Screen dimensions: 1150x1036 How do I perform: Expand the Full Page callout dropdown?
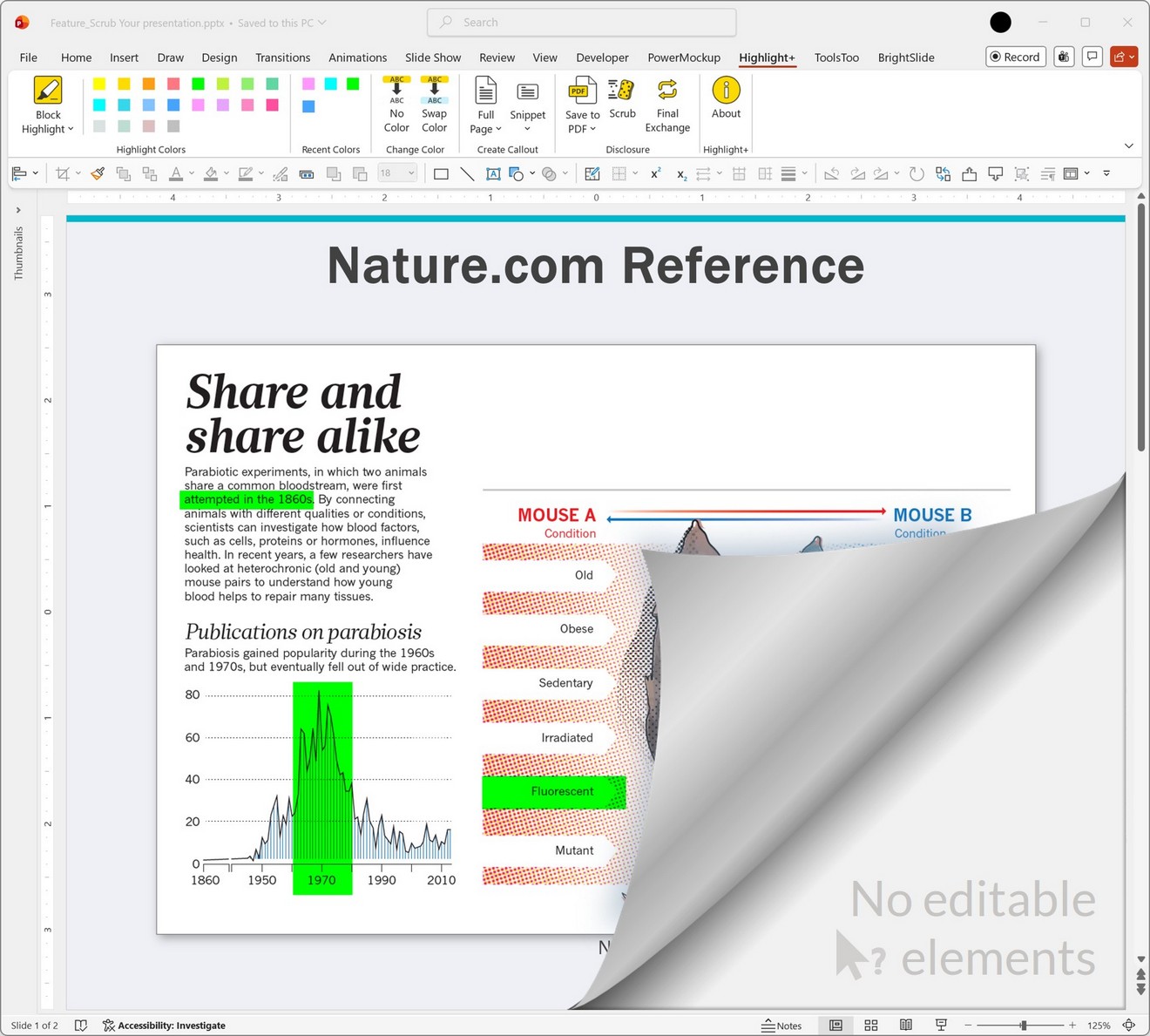click(498, 129)
